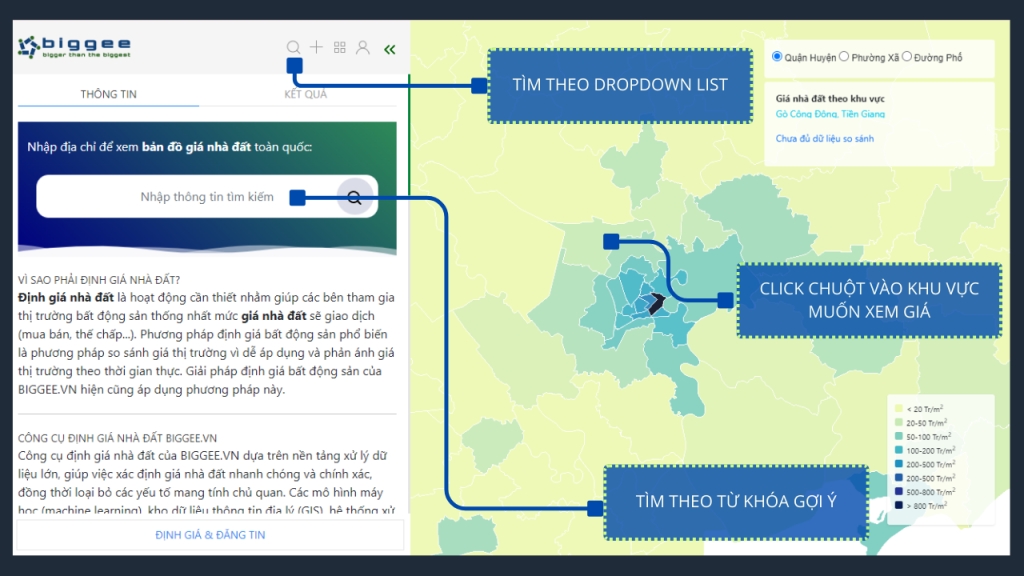This screenshot has height=576, width=1024.
Task: Click the search magnifier icon in header
Action: [x=293, y=47]
